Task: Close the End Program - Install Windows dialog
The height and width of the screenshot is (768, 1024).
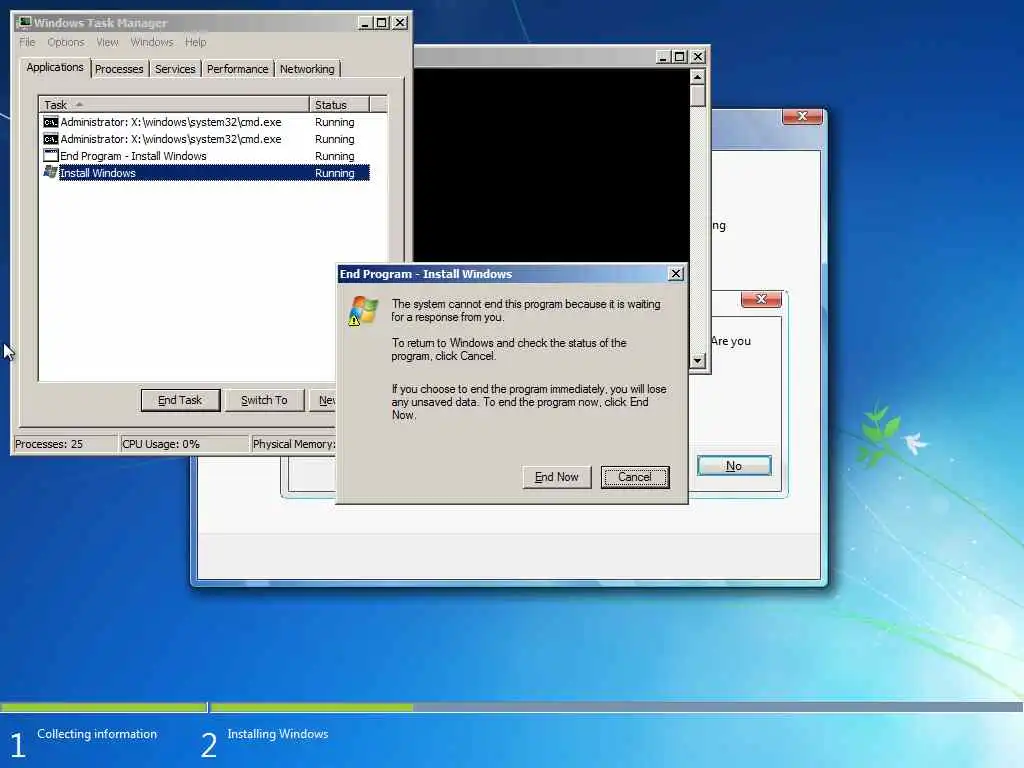Action: 676,274
